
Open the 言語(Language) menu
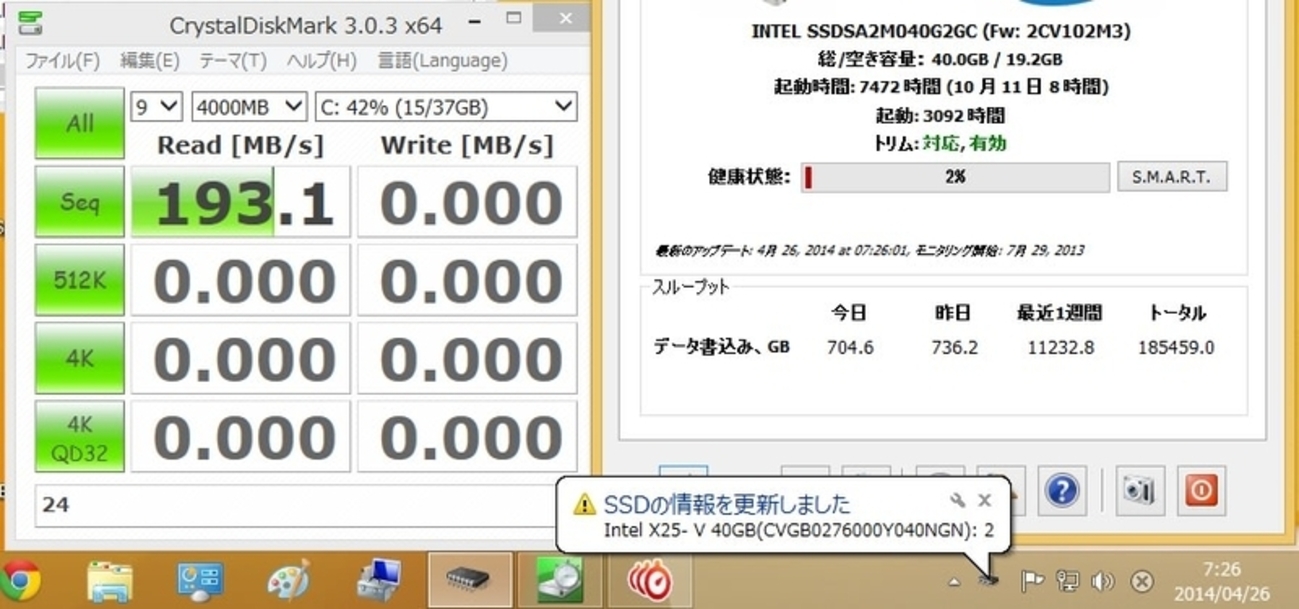(x=442, y=61)
